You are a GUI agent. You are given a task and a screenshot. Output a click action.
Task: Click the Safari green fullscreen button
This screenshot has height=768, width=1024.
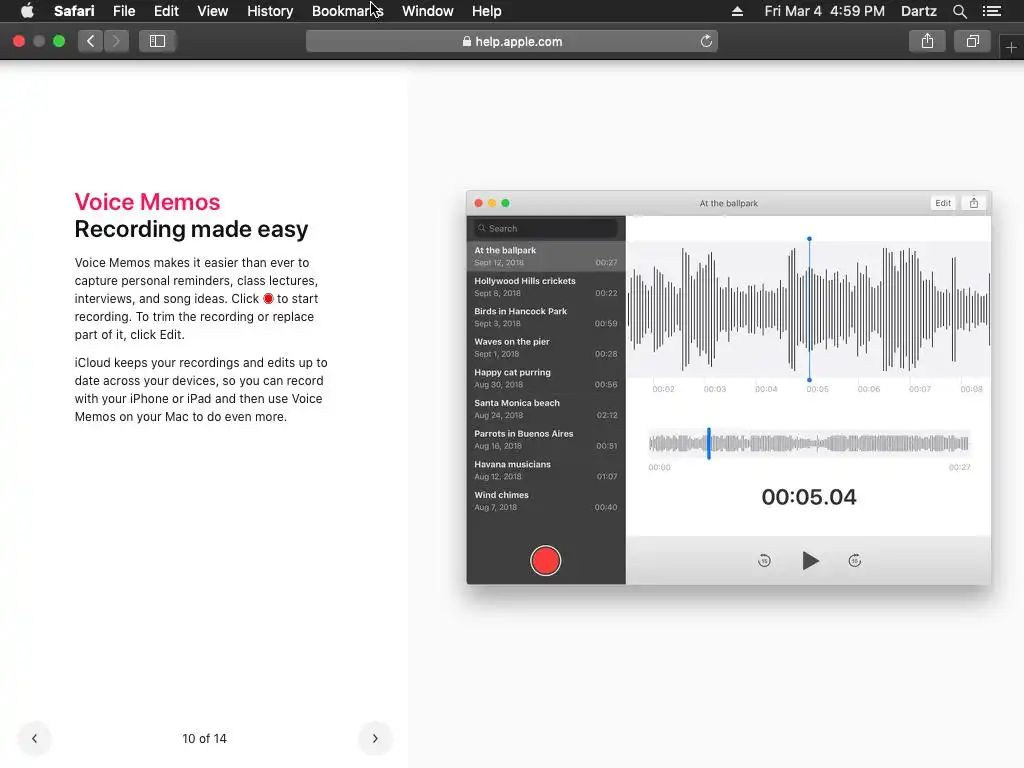(x=59, y=41)
